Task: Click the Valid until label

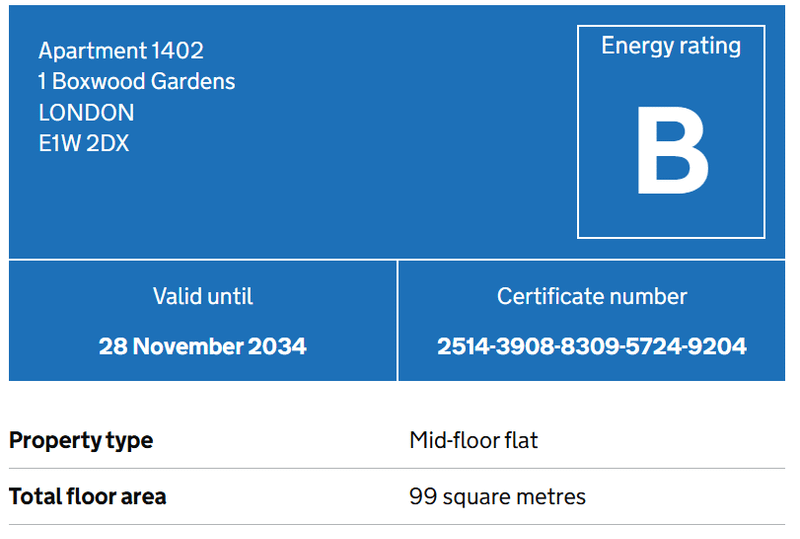Action: coord(203,296)
